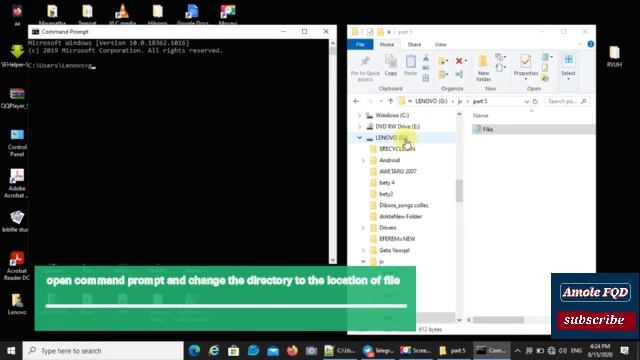Select the $RECYCLE.BIN folder

(x=397, y=149)
